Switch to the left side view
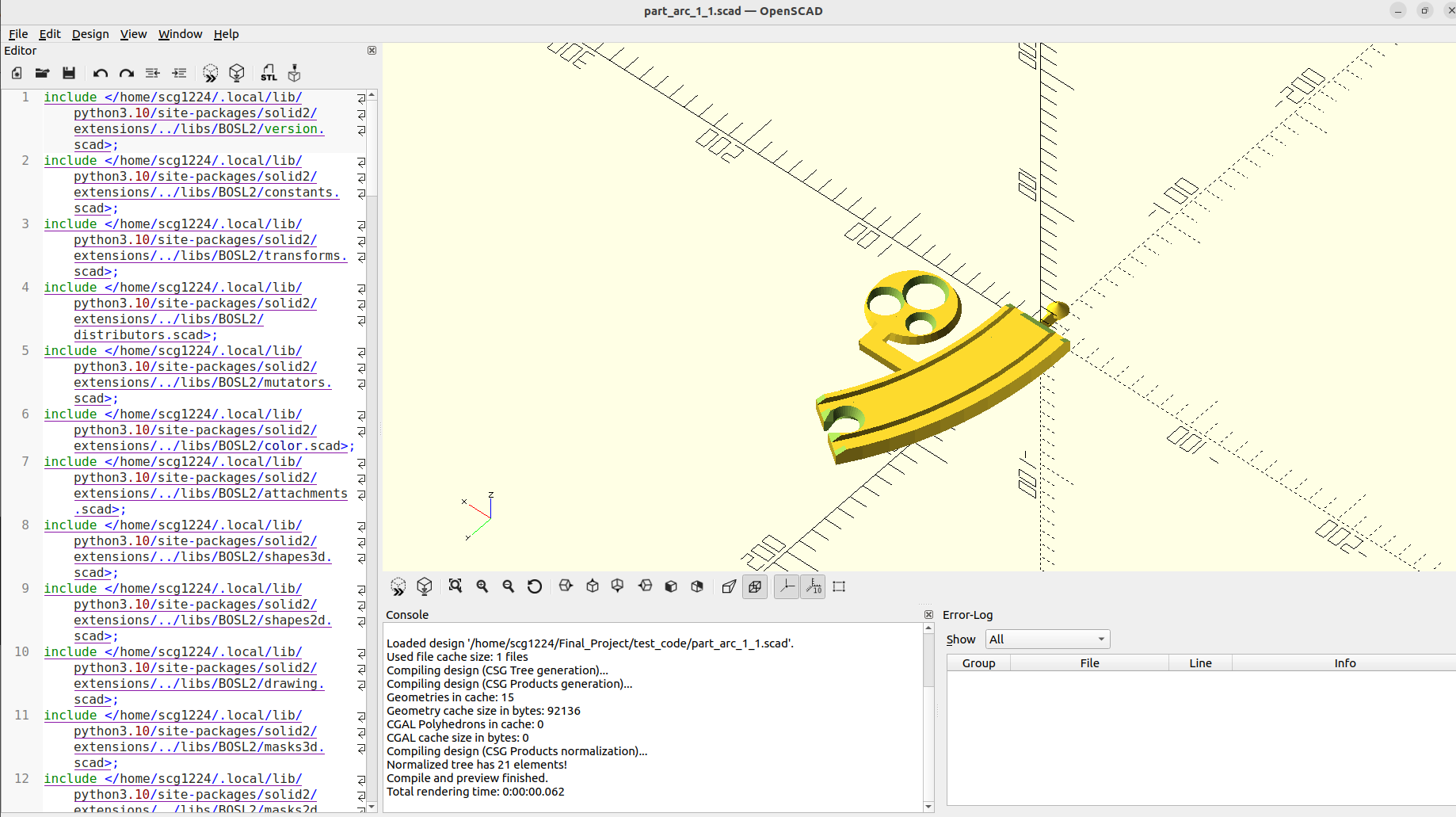This screenshot has height=817, width=1456. coord(645,586)
